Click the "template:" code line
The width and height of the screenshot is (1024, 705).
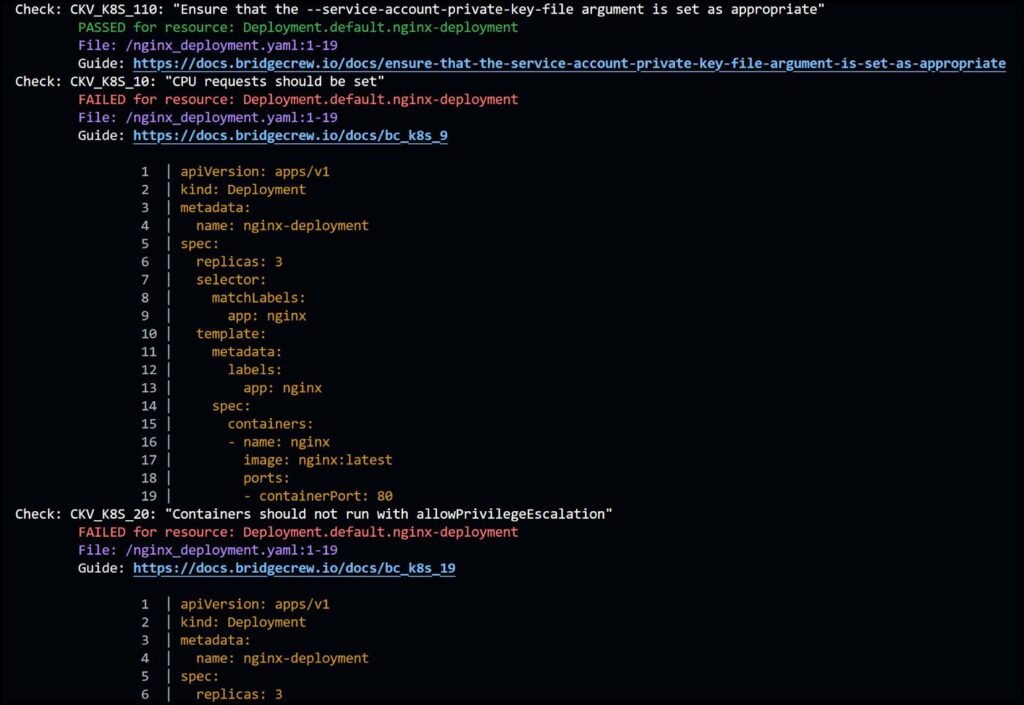(x=231, y=333)
